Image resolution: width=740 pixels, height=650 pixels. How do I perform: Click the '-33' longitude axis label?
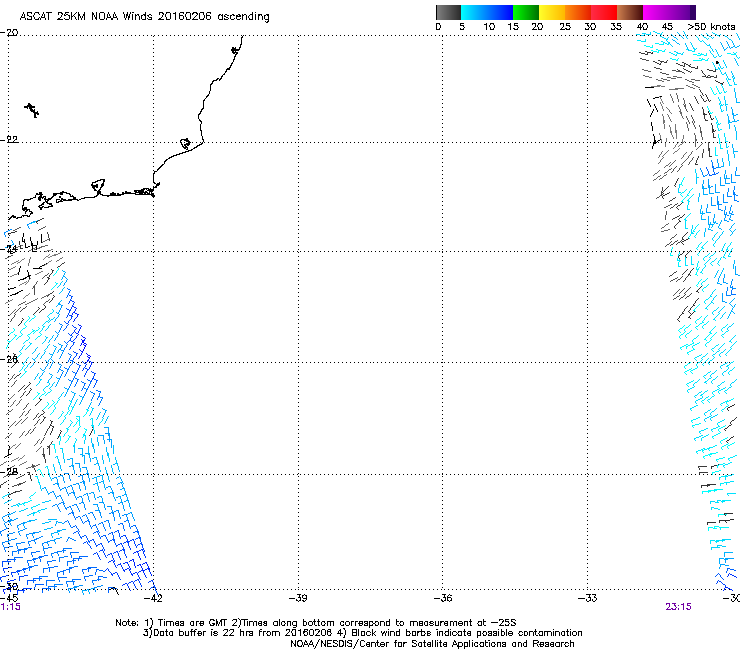[x=588, y=598]
